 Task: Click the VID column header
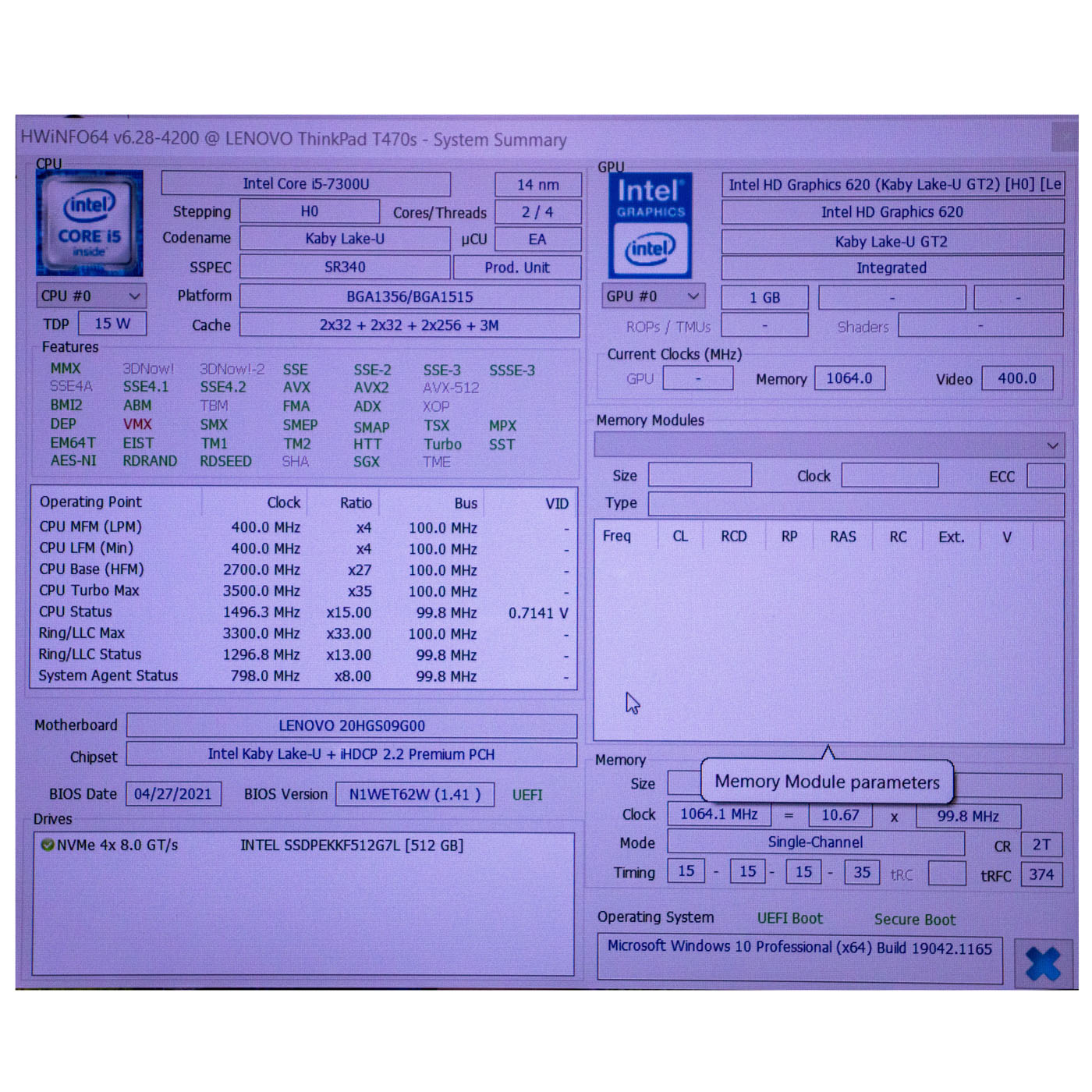tap(556, 504)
